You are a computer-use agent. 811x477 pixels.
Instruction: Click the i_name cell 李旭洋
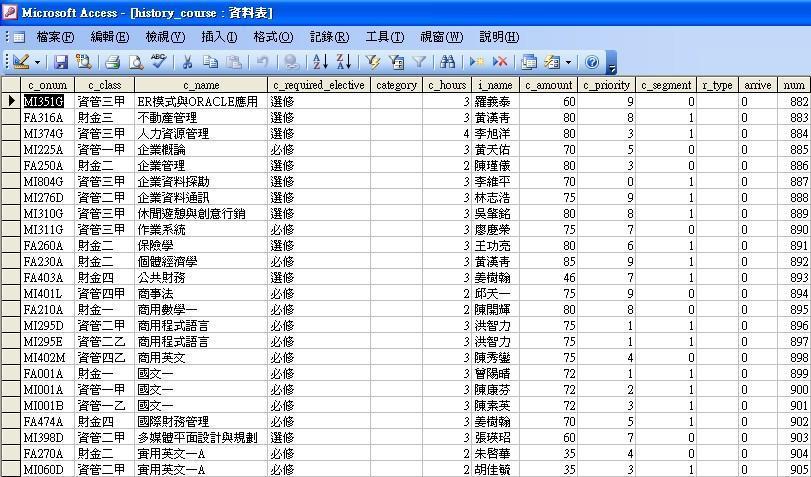494,134
